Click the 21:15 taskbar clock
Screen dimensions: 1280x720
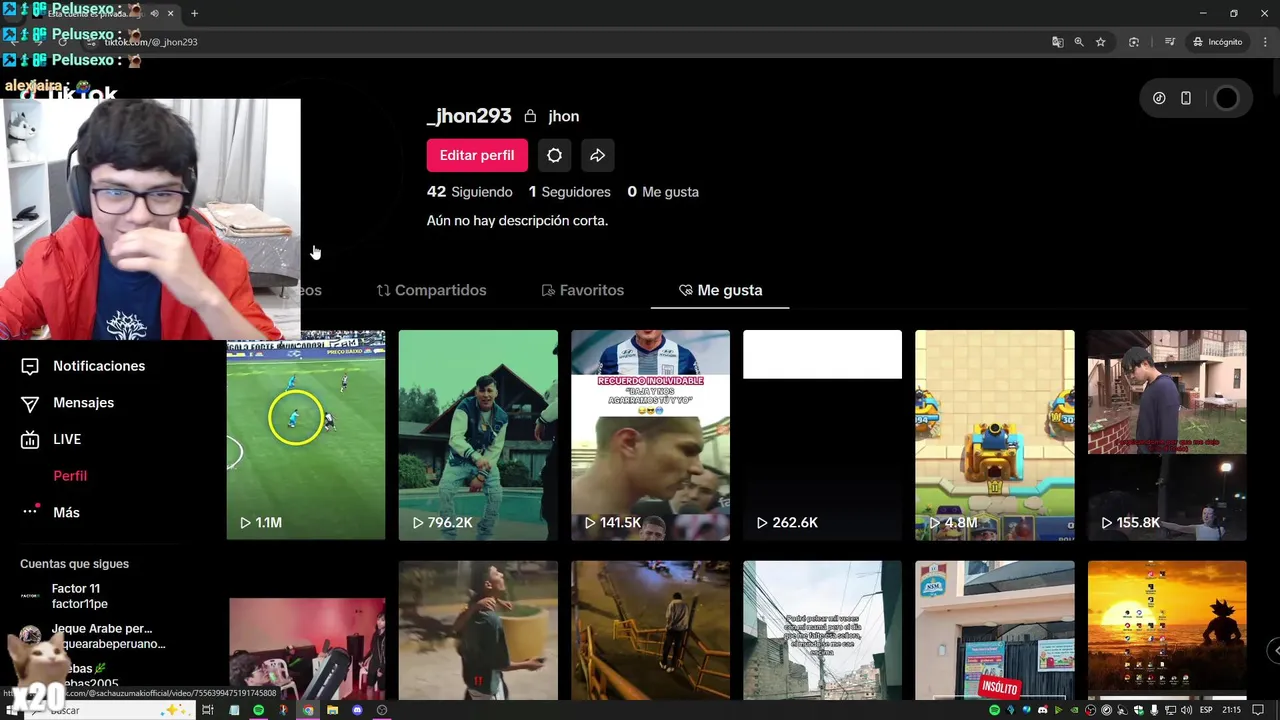pyautogui.click(x=1232, y=710)
